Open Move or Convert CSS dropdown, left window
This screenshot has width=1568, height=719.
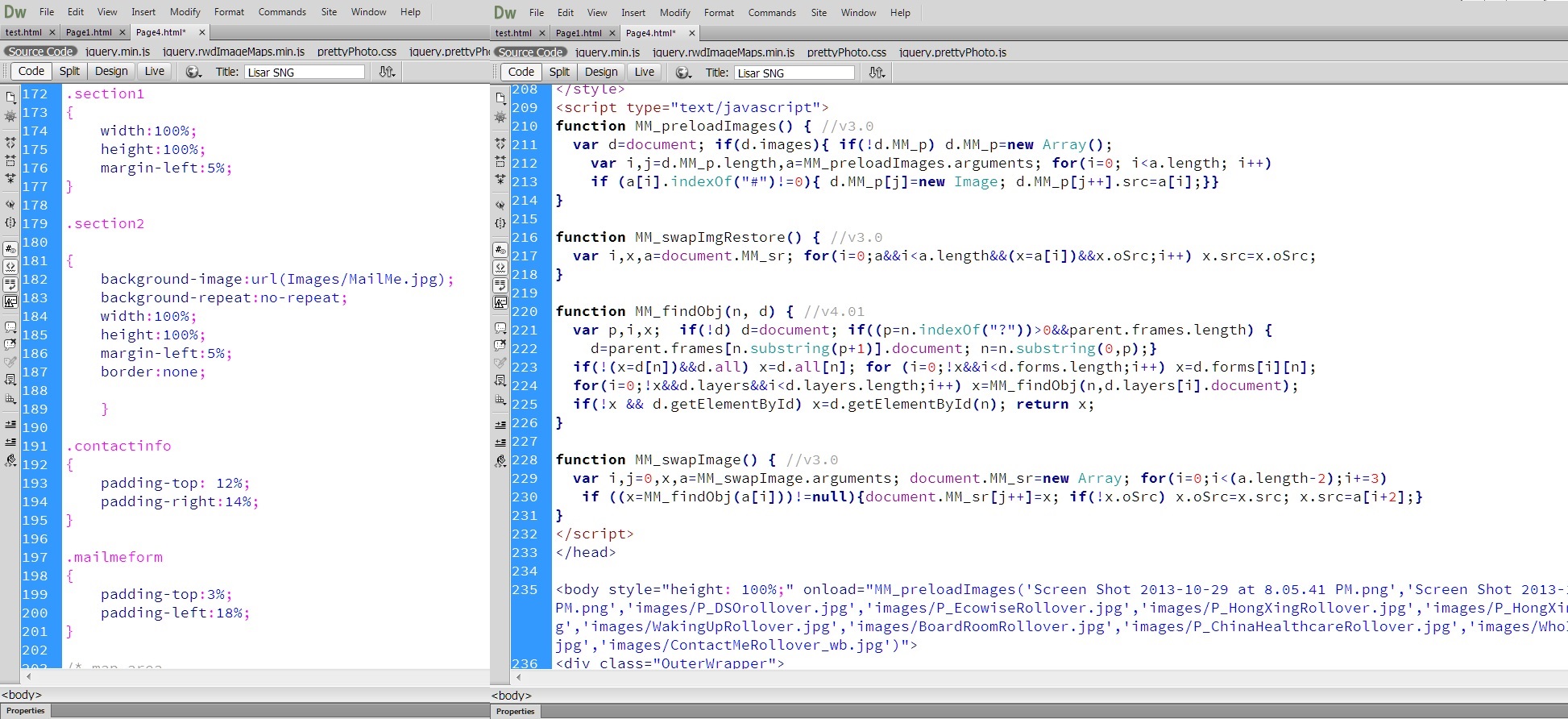pyautogui.click(x=10, y=398)
